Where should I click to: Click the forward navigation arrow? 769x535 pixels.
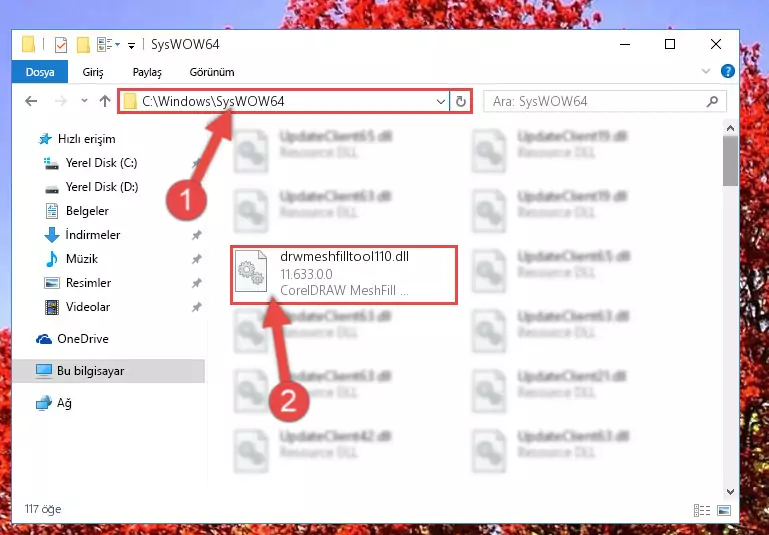click(x=61, y=101)
